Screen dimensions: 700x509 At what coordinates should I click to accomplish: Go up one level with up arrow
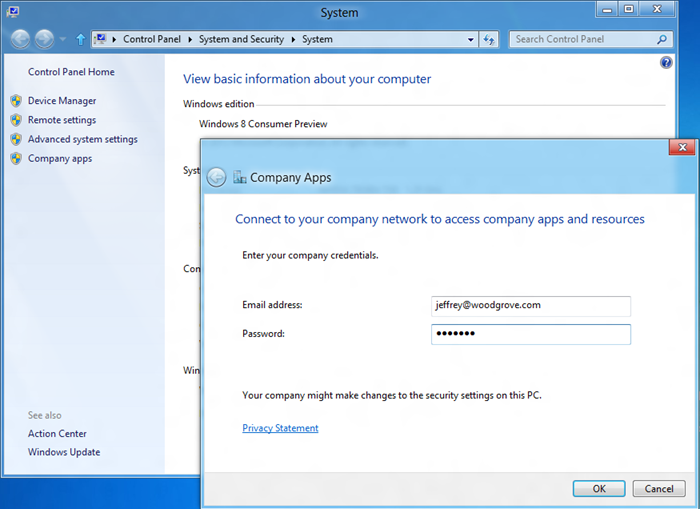click(x=80, y=40)
